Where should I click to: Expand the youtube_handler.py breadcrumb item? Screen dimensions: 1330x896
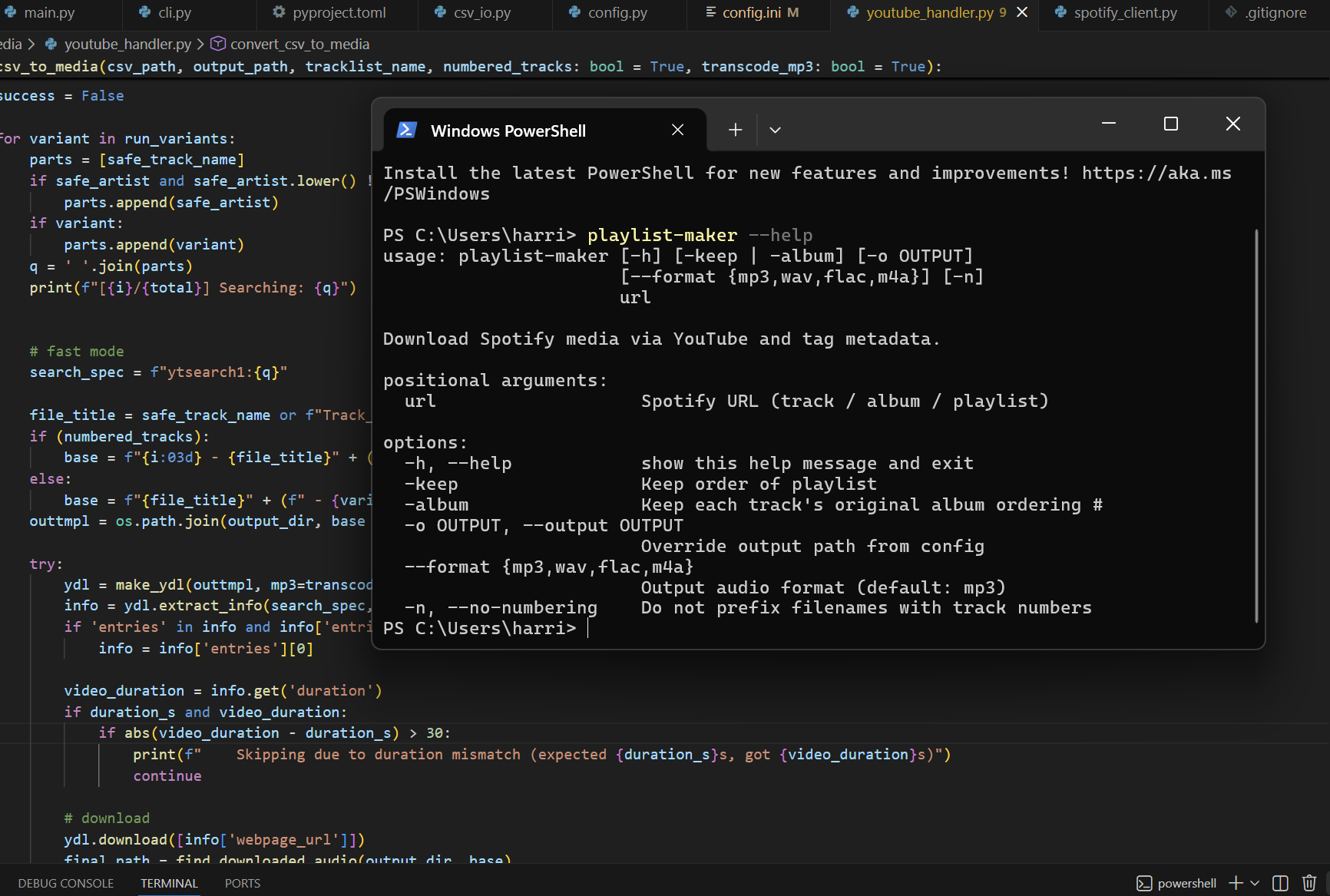(x=127, y=44)
